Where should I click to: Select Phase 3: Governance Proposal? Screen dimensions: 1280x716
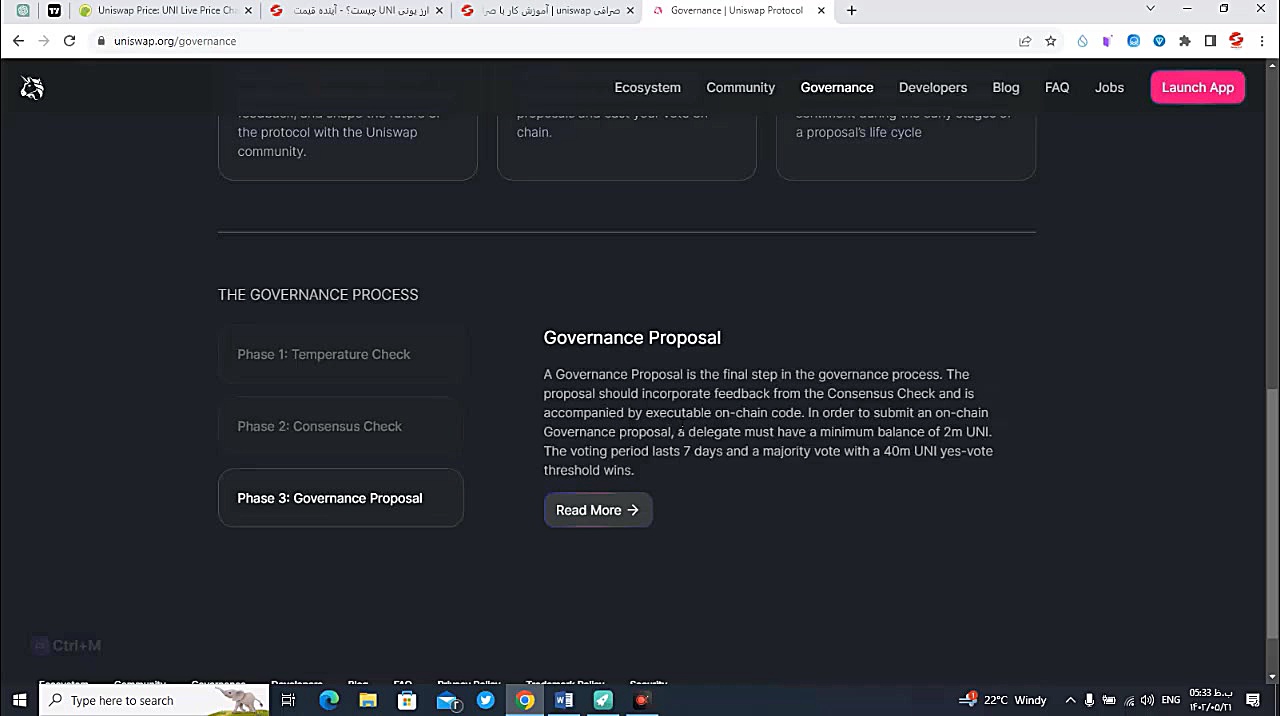(341, 498)
